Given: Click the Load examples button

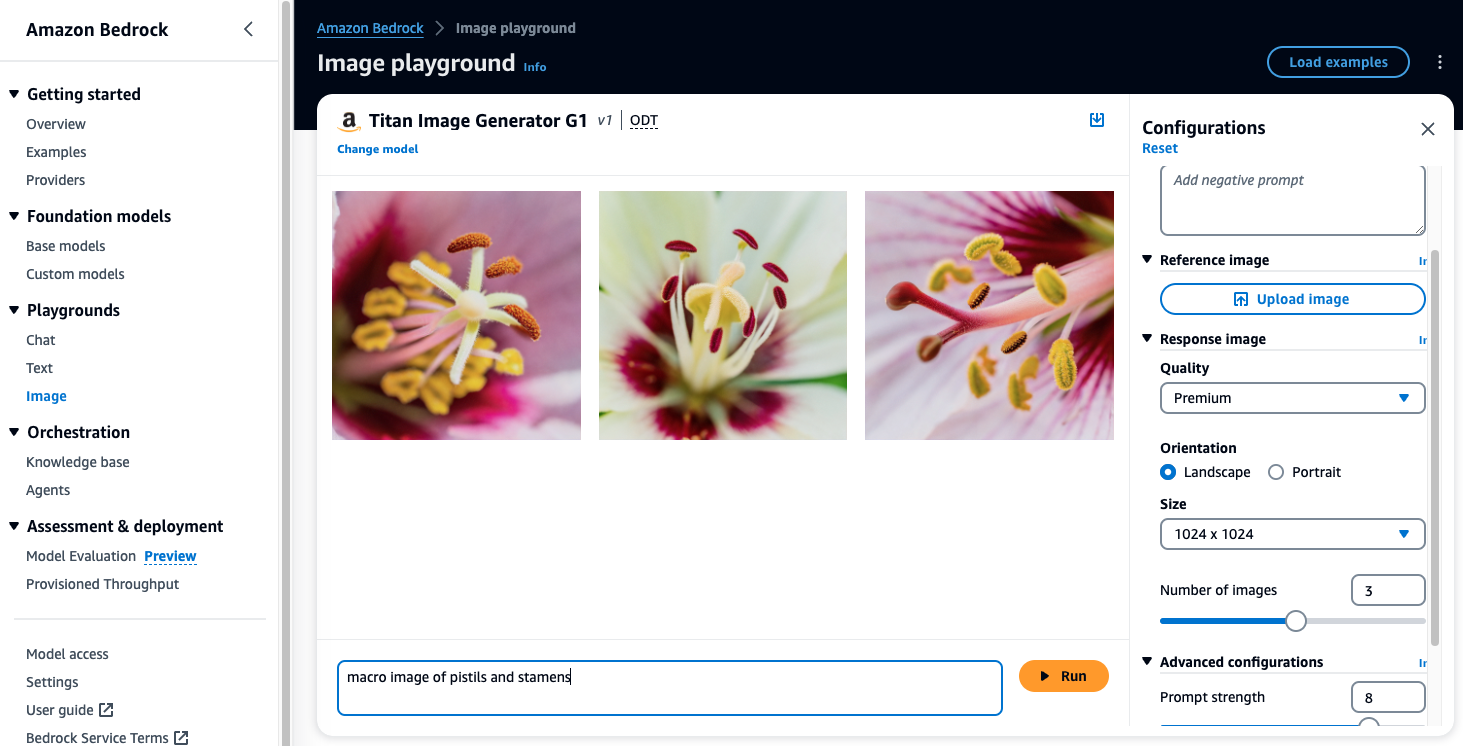Looking at the screenshot, I should point(1338,62).
